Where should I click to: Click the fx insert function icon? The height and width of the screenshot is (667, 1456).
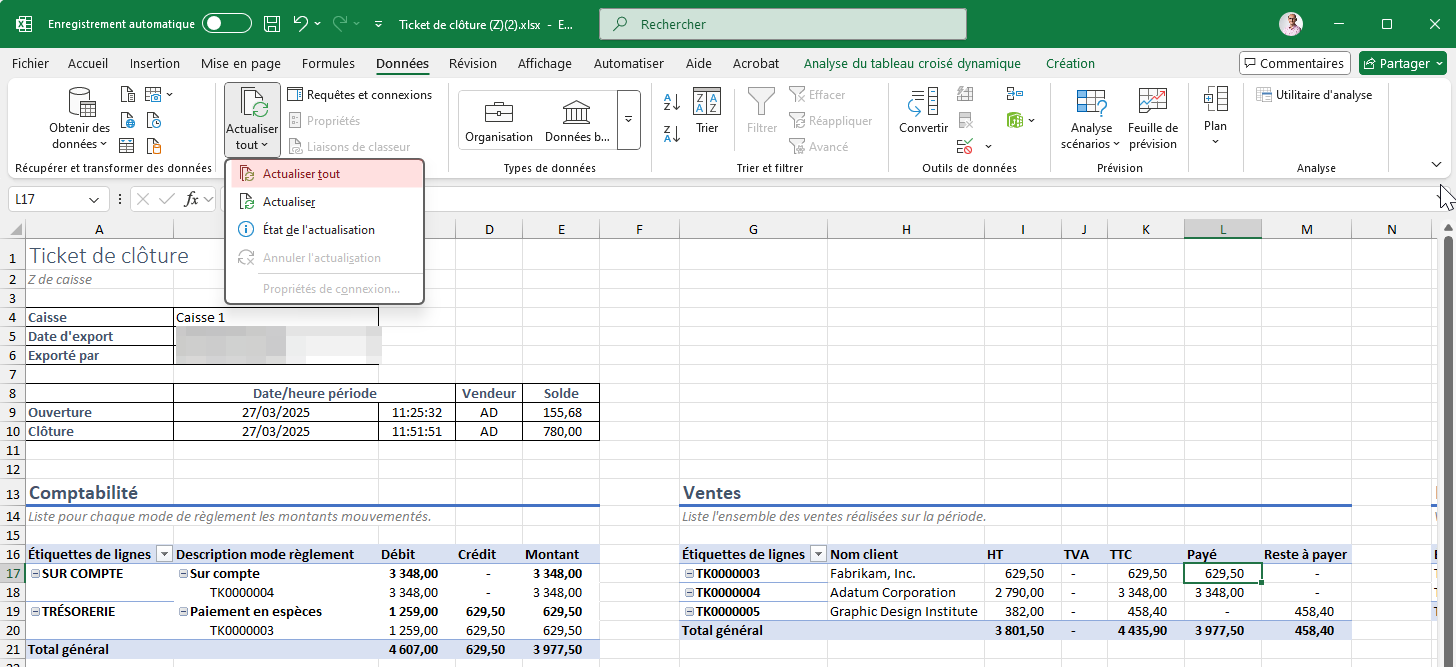click(192, 199)
